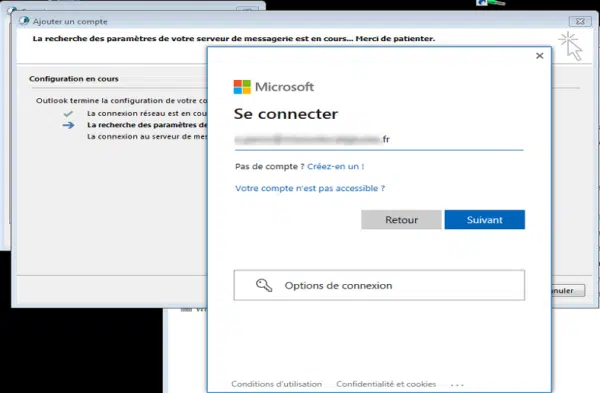The width and height of the screenshot is (600, 393).
Task: Open Conditions d'utilisation link
Action: click(x=276, y=384)
